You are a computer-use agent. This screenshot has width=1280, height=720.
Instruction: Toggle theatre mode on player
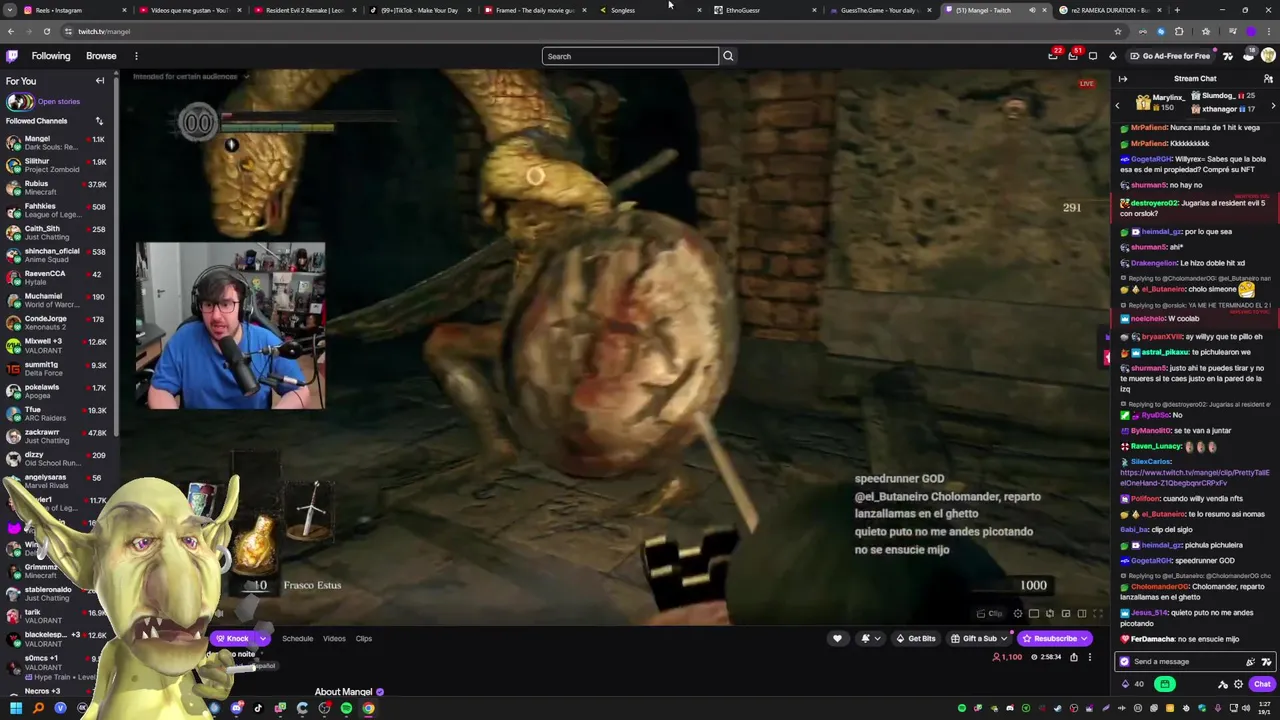[x=1081, y=614]
